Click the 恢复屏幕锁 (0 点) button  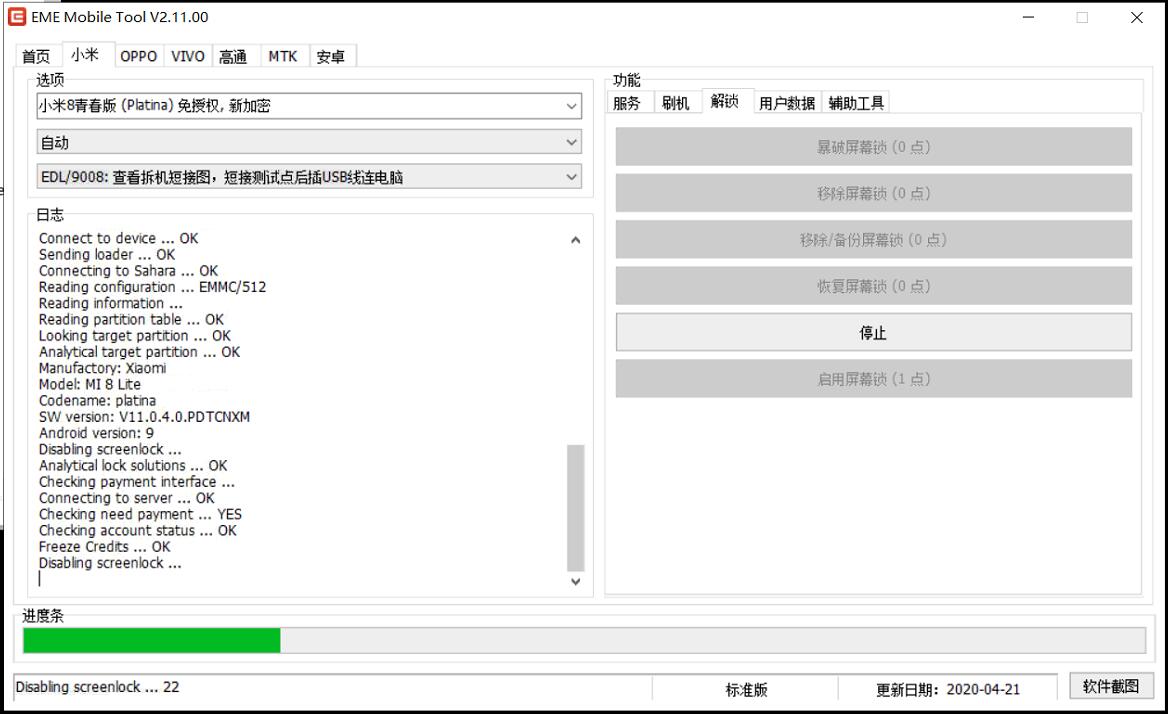click(874, 286)
